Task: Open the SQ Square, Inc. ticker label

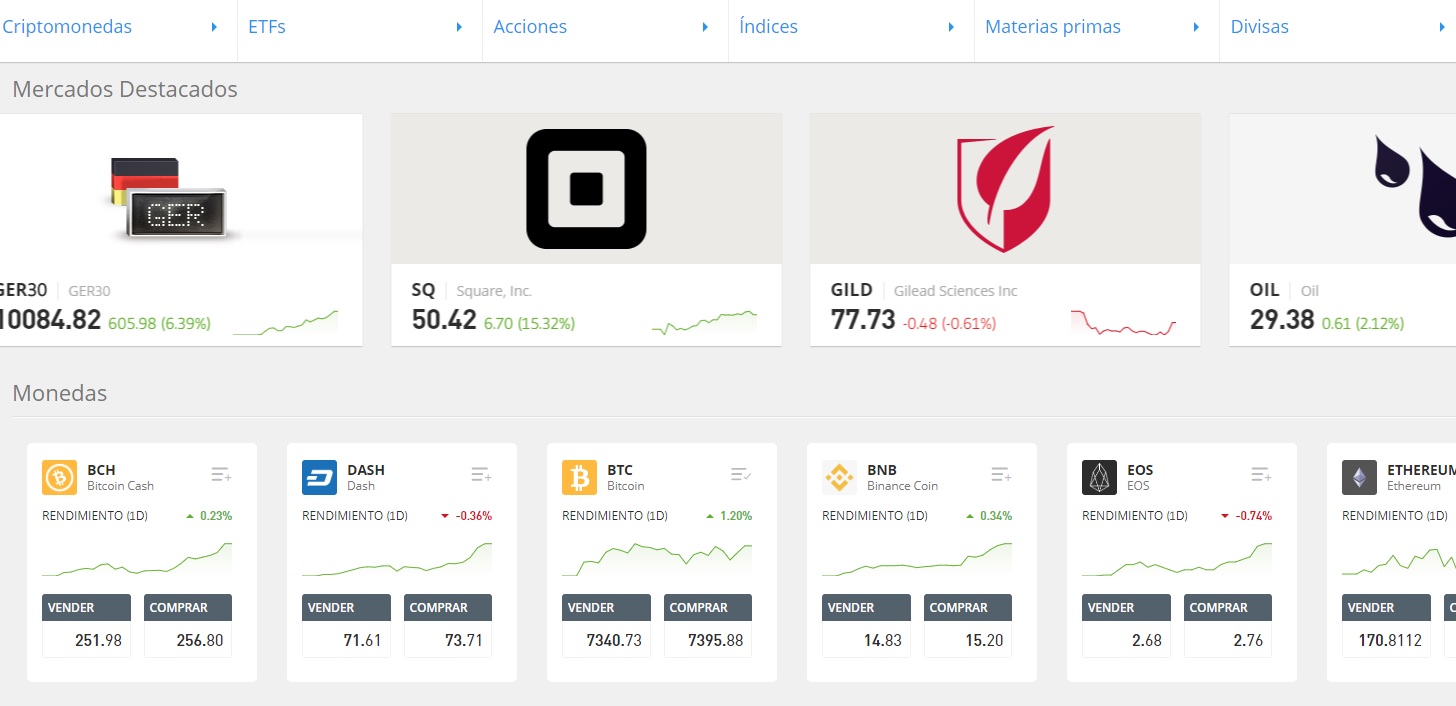Action: [472, 290]
